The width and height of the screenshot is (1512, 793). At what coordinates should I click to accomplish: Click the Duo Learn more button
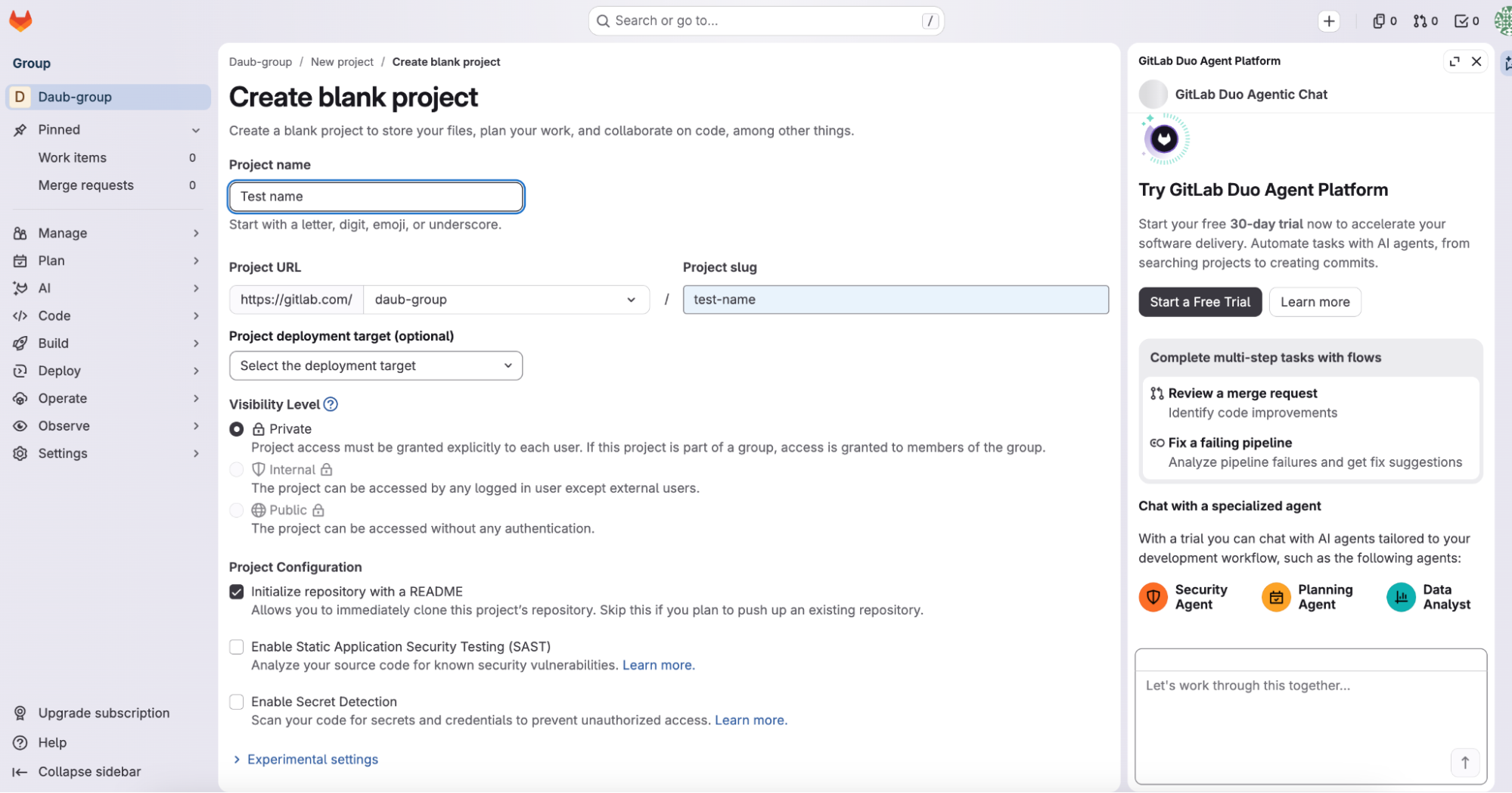click(1315, 302)
